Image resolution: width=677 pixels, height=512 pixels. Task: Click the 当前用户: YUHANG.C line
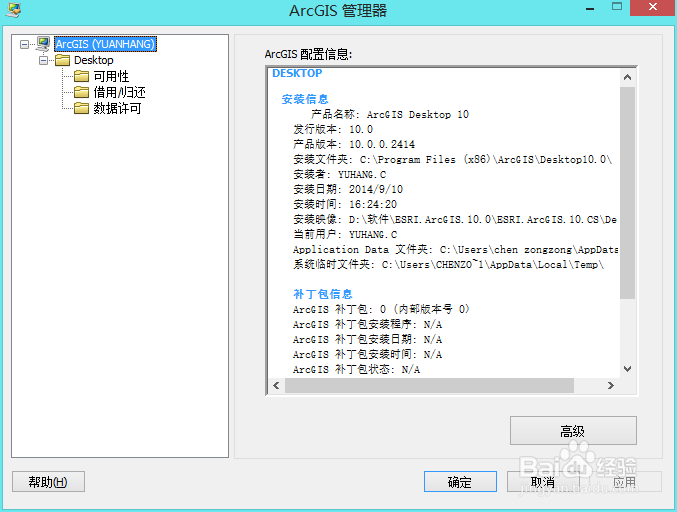coord(345,234)
